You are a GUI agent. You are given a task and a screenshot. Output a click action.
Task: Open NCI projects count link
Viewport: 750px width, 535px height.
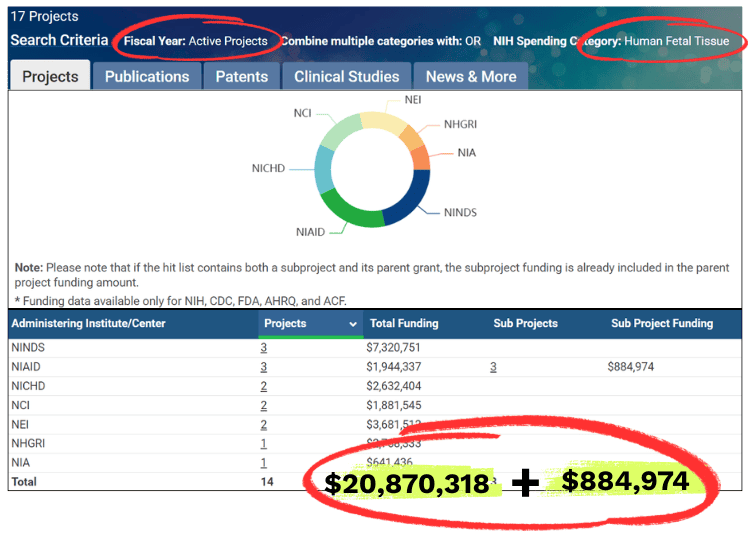pyautogui.click(x=264, y=405)
